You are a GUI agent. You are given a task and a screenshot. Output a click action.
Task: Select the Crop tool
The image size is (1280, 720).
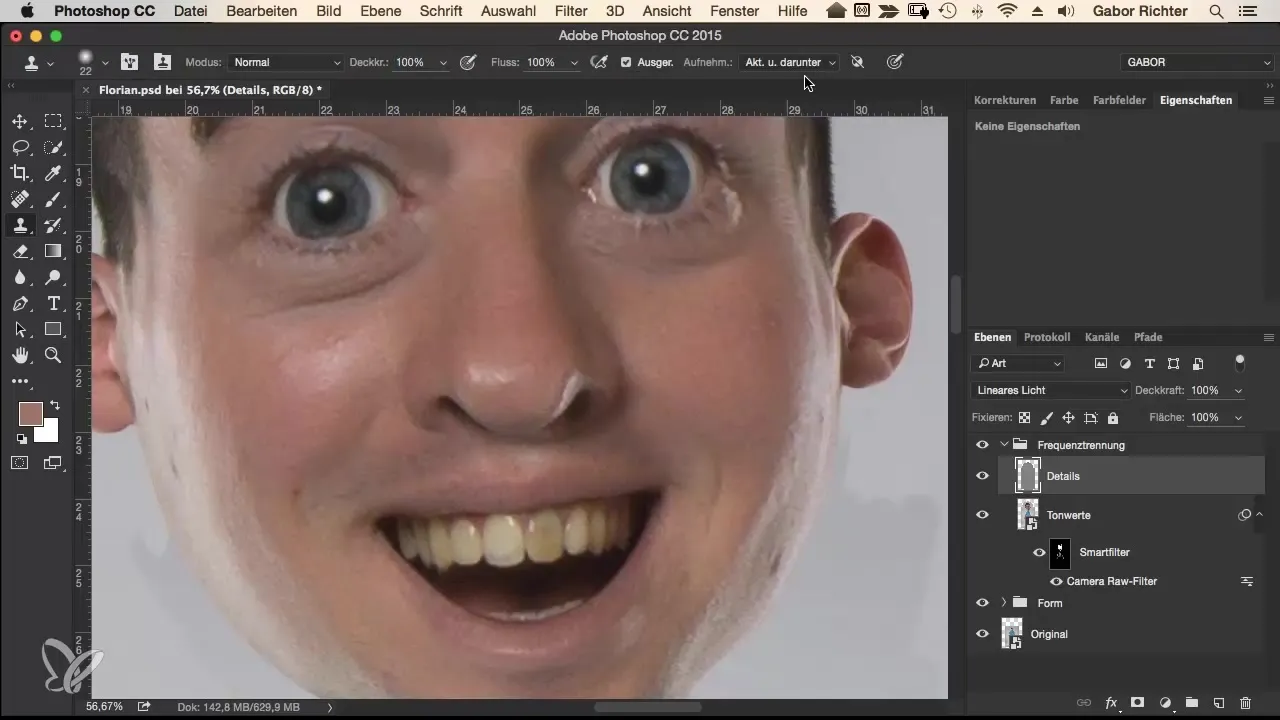coord(20,173)
